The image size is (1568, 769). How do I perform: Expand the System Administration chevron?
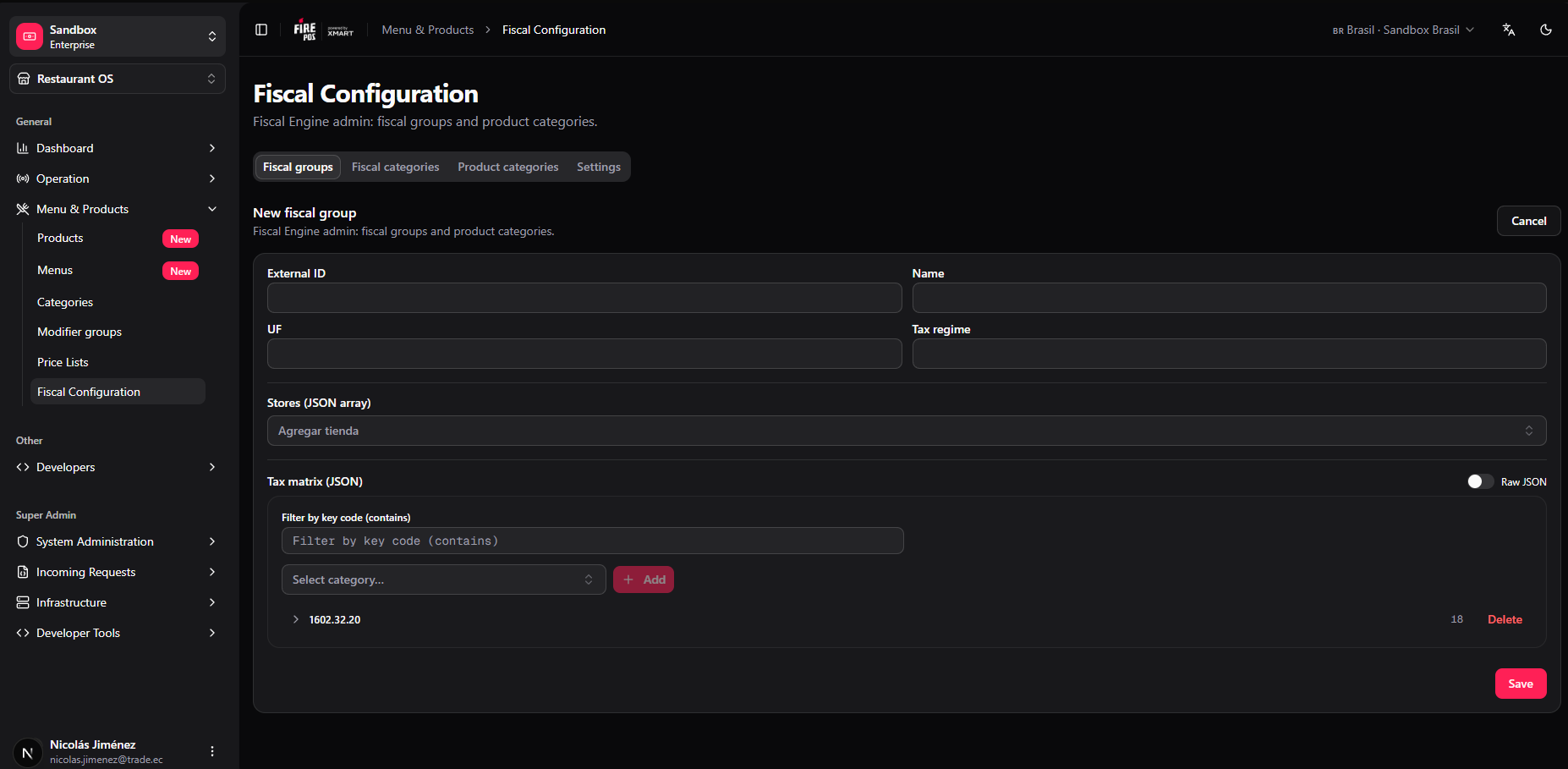212,541
